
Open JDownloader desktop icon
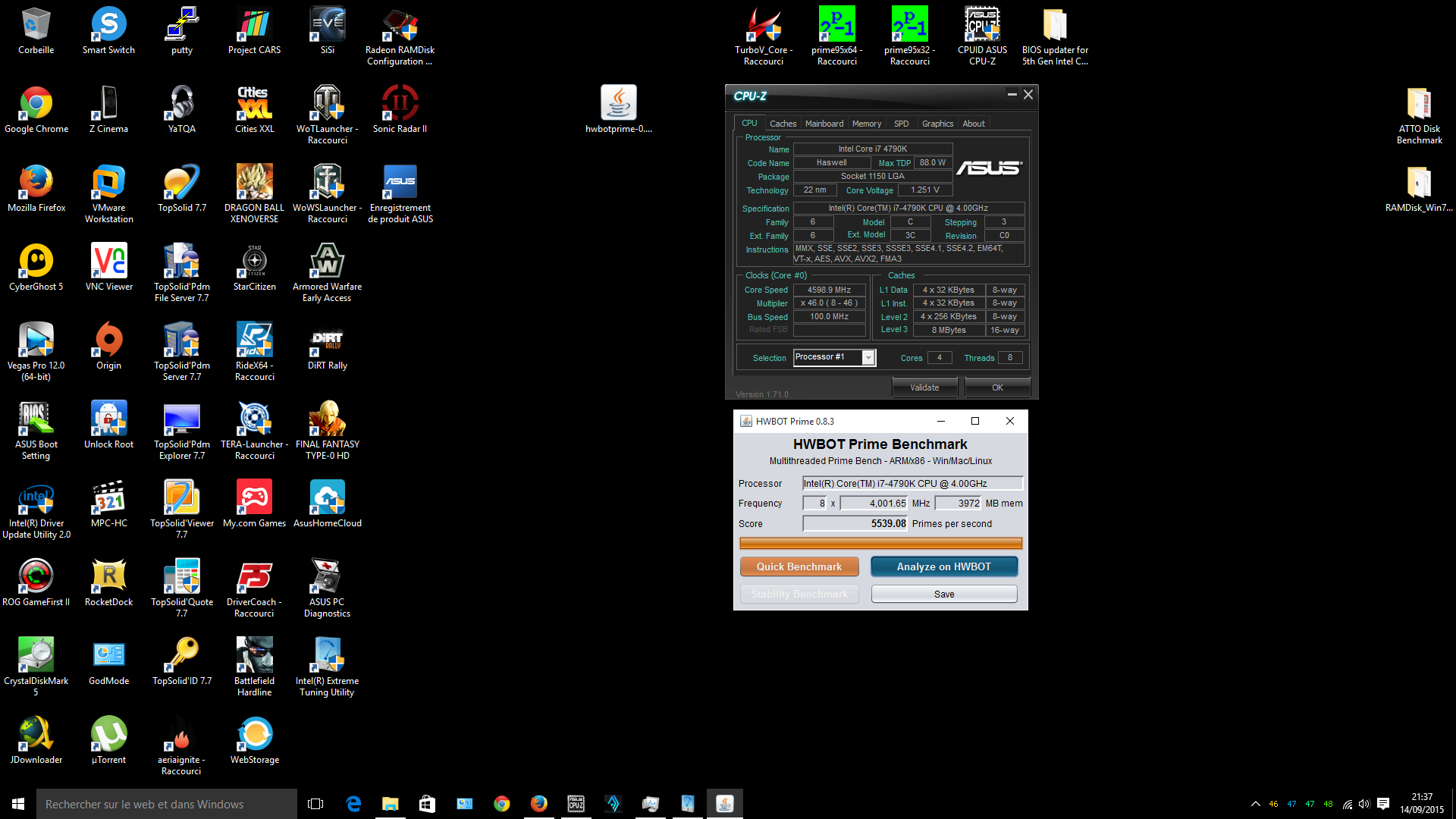click(36, 741)
